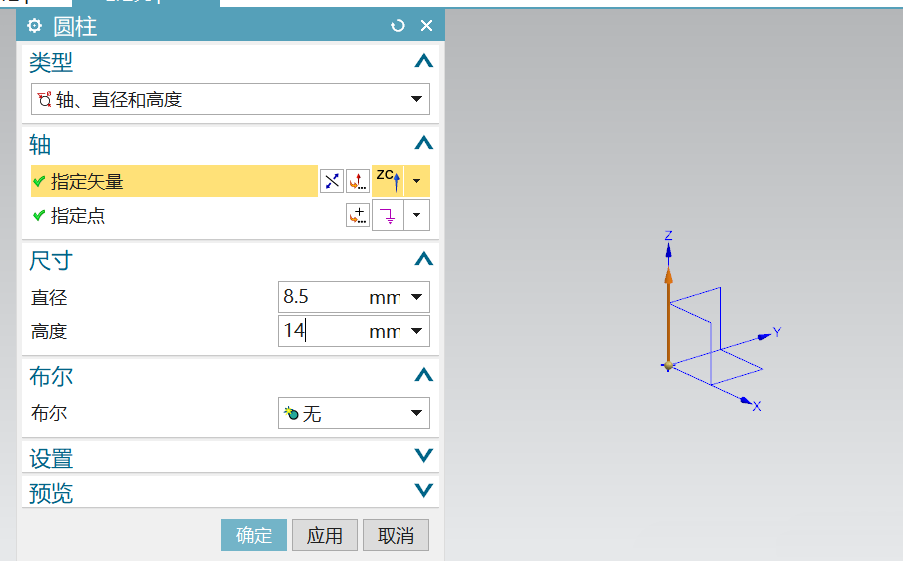Open the 直径 unit dropdown arrow
Viewport: 903px width, 561px height.
tap(416, 297)
